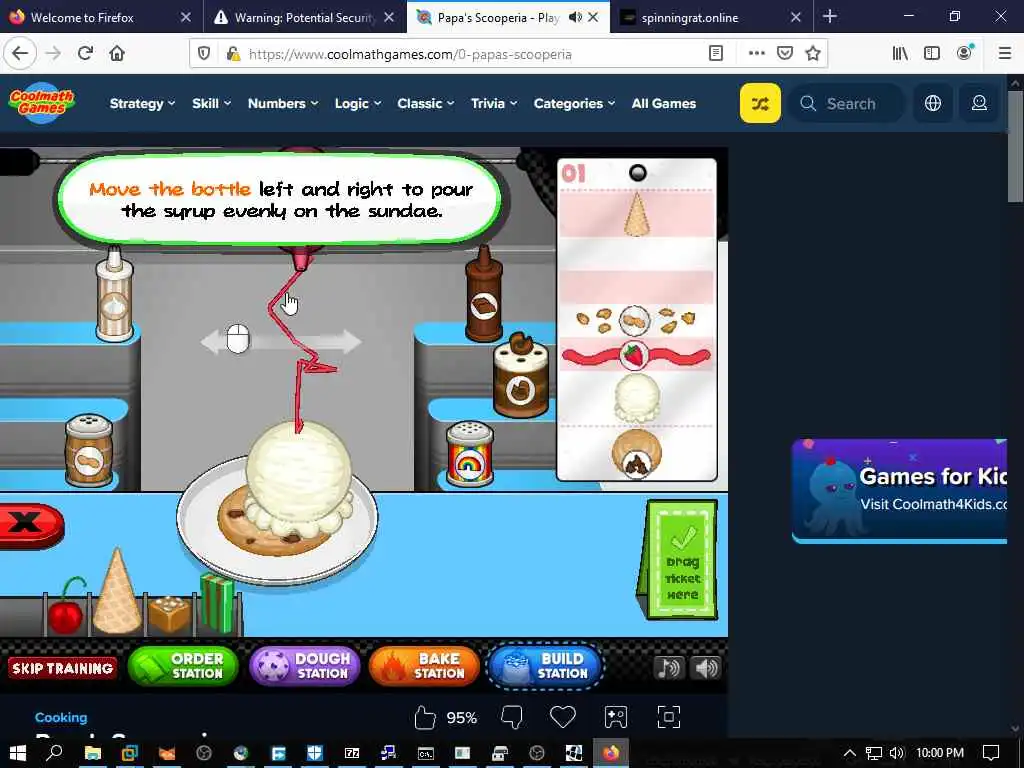Image resolution: width=1024 pixels, height=768 pixels.
Task: Click the yellow random game shuffle button
Action: click(760, 103)
